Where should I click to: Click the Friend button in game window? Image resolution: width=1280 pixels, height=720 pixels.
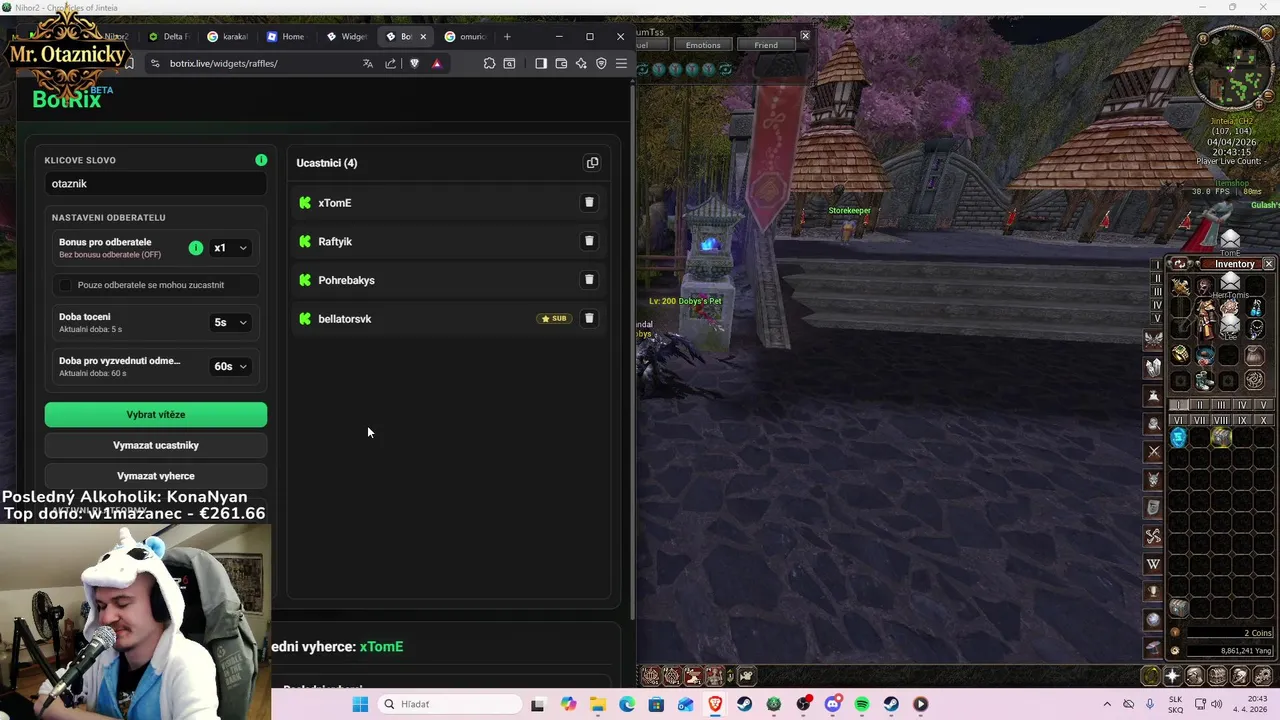tap(766, 45)
